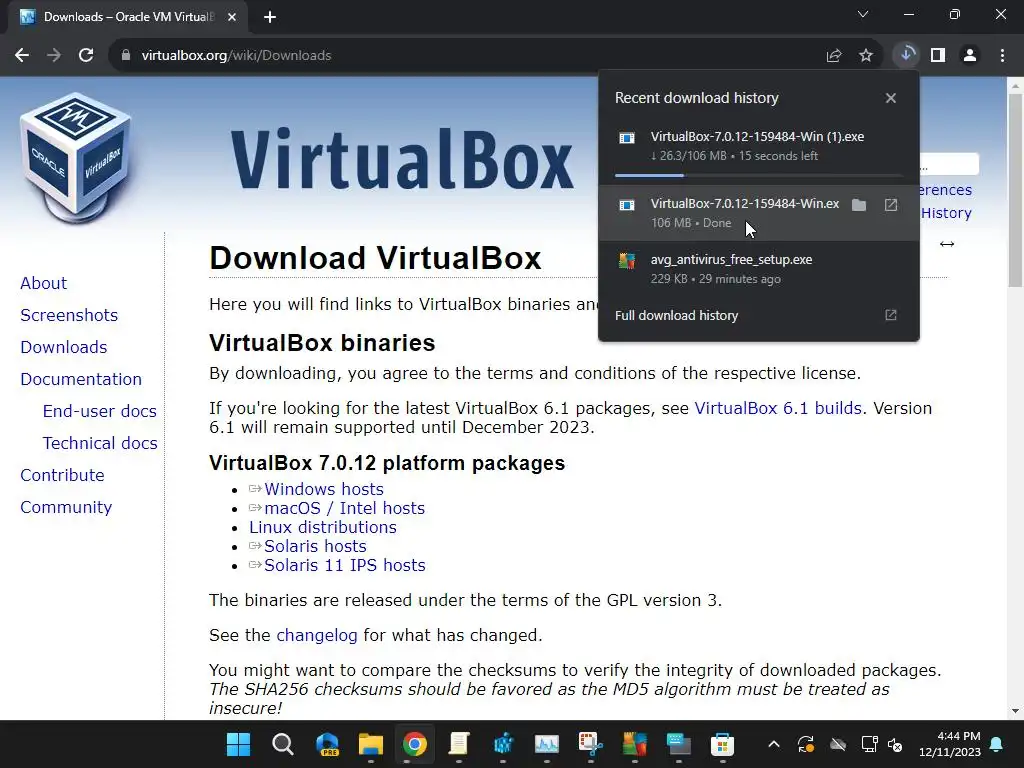The width and height of the screenshot is (1024, 768).
Task: Close the Recent download history popup
Action: coord(891,98)
